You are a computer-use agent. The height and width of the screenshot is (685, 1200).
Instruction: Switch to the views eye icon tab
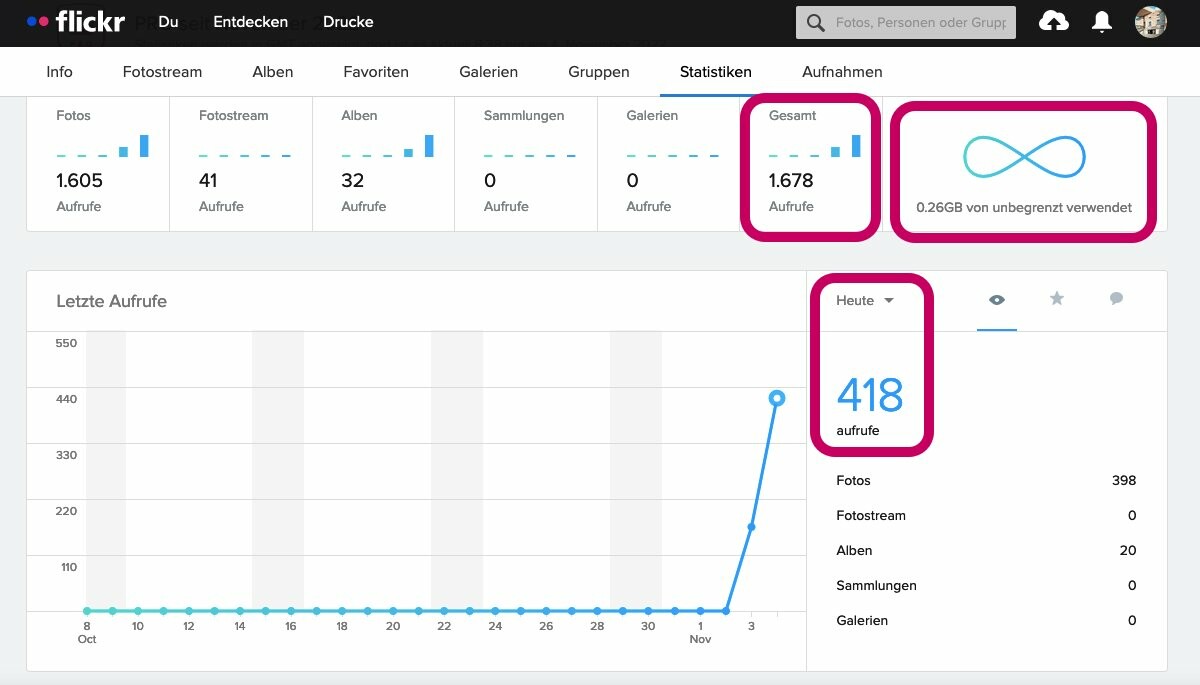click(996, 300)
